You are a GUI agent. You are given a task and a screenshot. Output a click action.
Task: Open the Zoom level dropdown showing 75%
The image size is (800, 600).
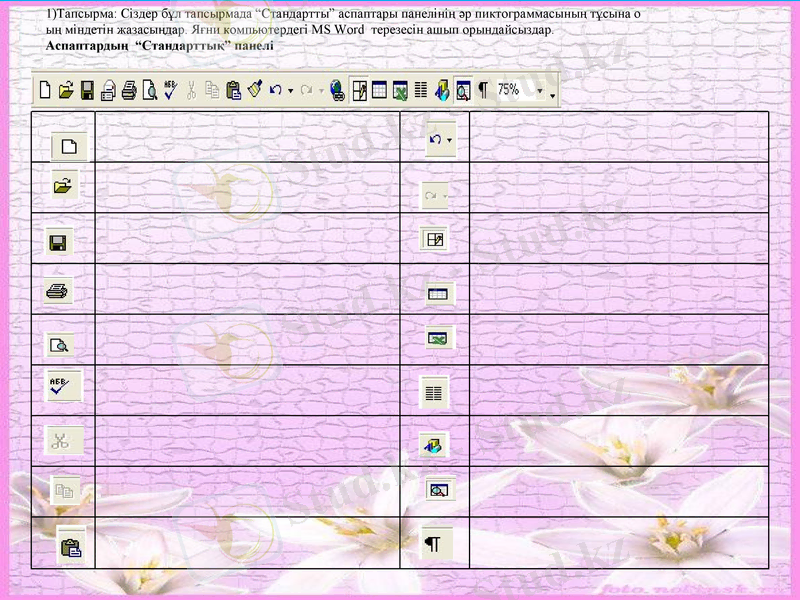click(540, 88)
